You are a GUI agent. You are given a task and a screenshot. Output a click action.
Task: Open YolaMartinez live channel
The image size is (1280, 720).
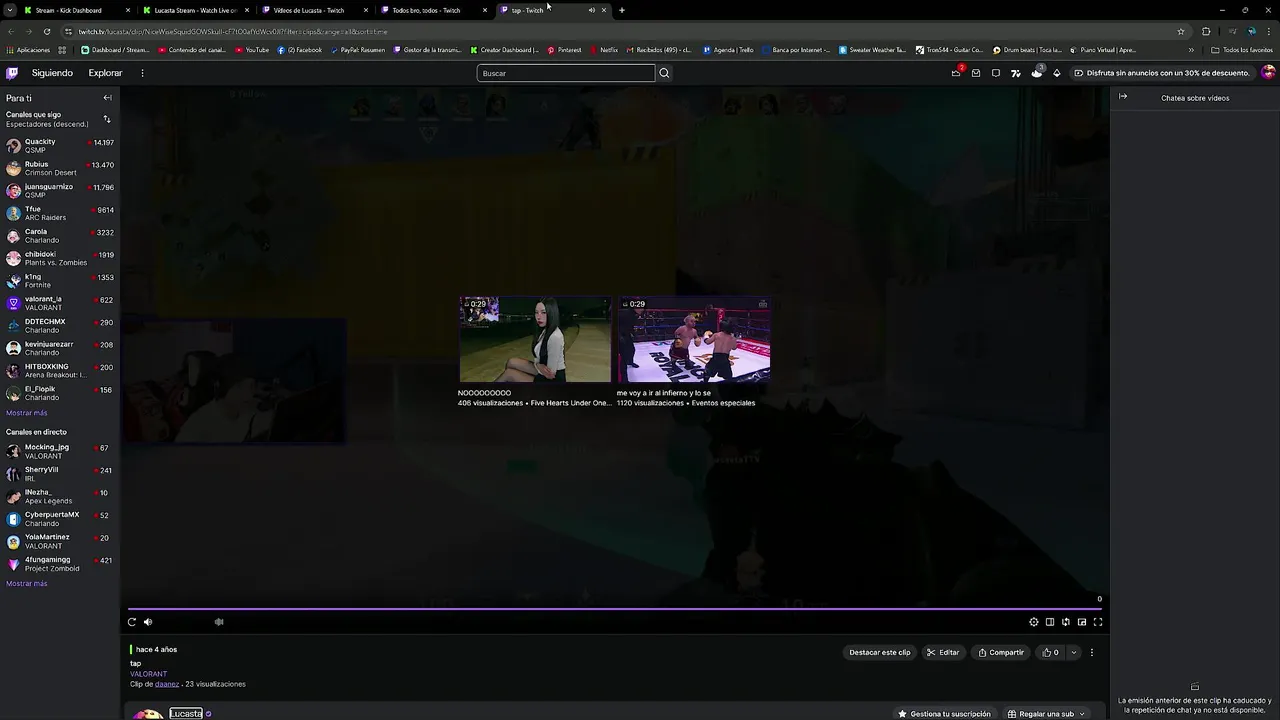(x=60, y=541)
